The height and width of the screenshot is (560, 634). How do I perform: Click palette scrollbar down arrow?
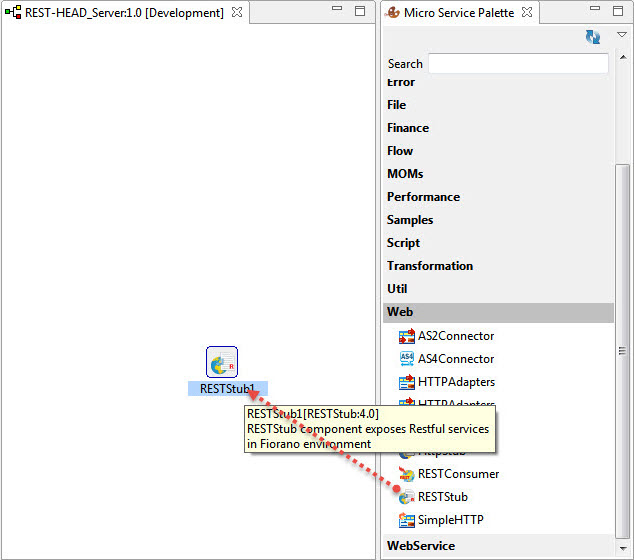[623, 549]
